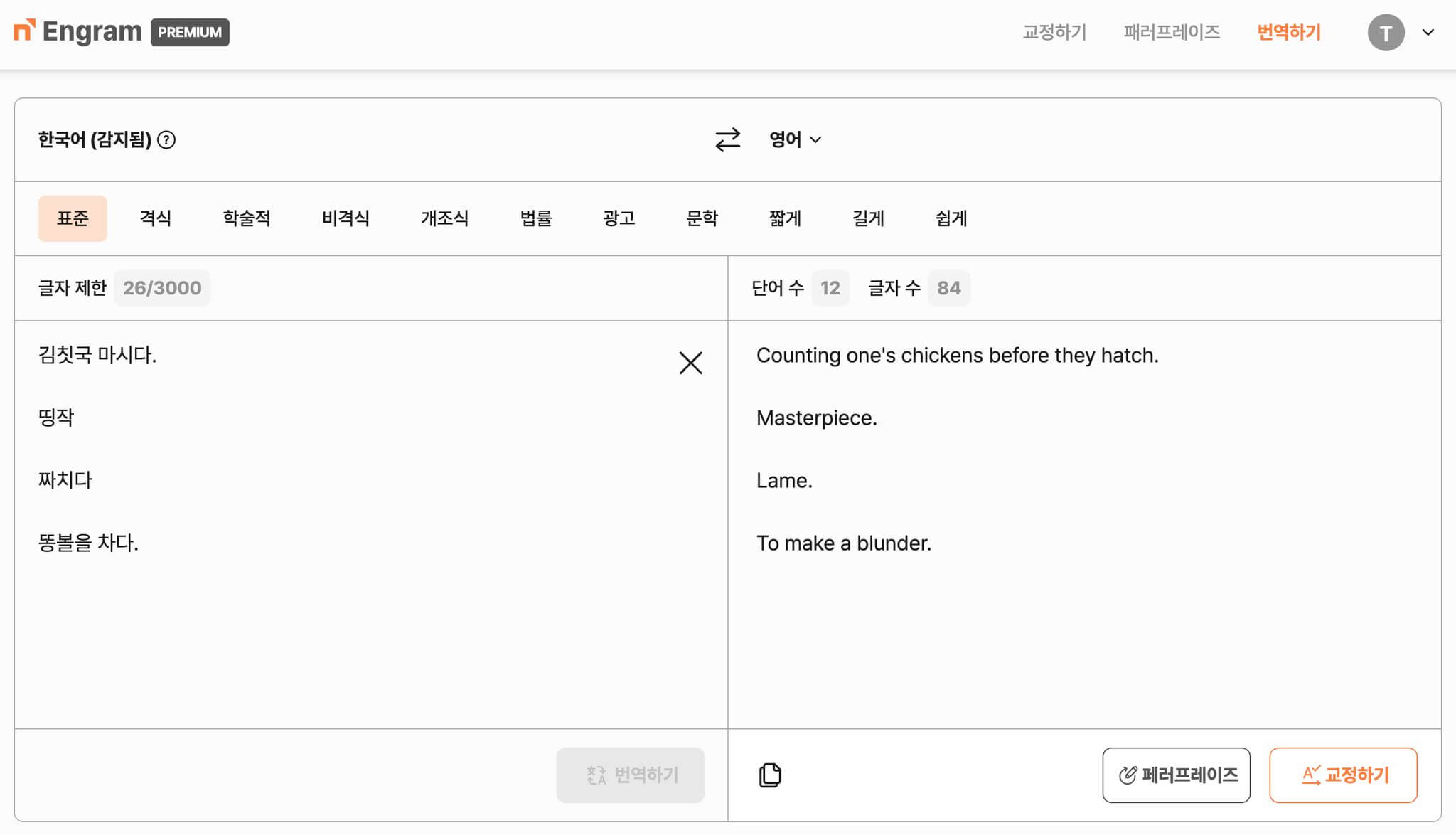The image size is (1456, 835).
Task: Click the Engram logo
Action: click(78, 32)
